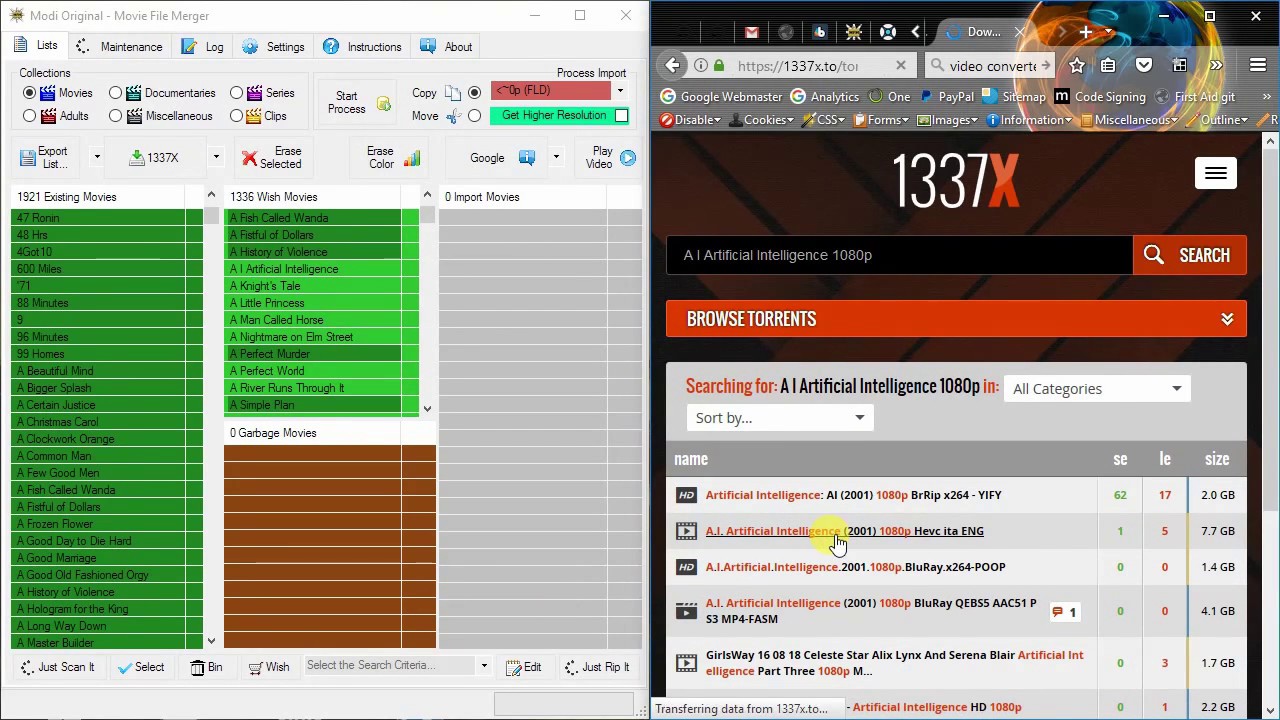Click the Bin trash button
The image size is (1280, 720).
207,667
